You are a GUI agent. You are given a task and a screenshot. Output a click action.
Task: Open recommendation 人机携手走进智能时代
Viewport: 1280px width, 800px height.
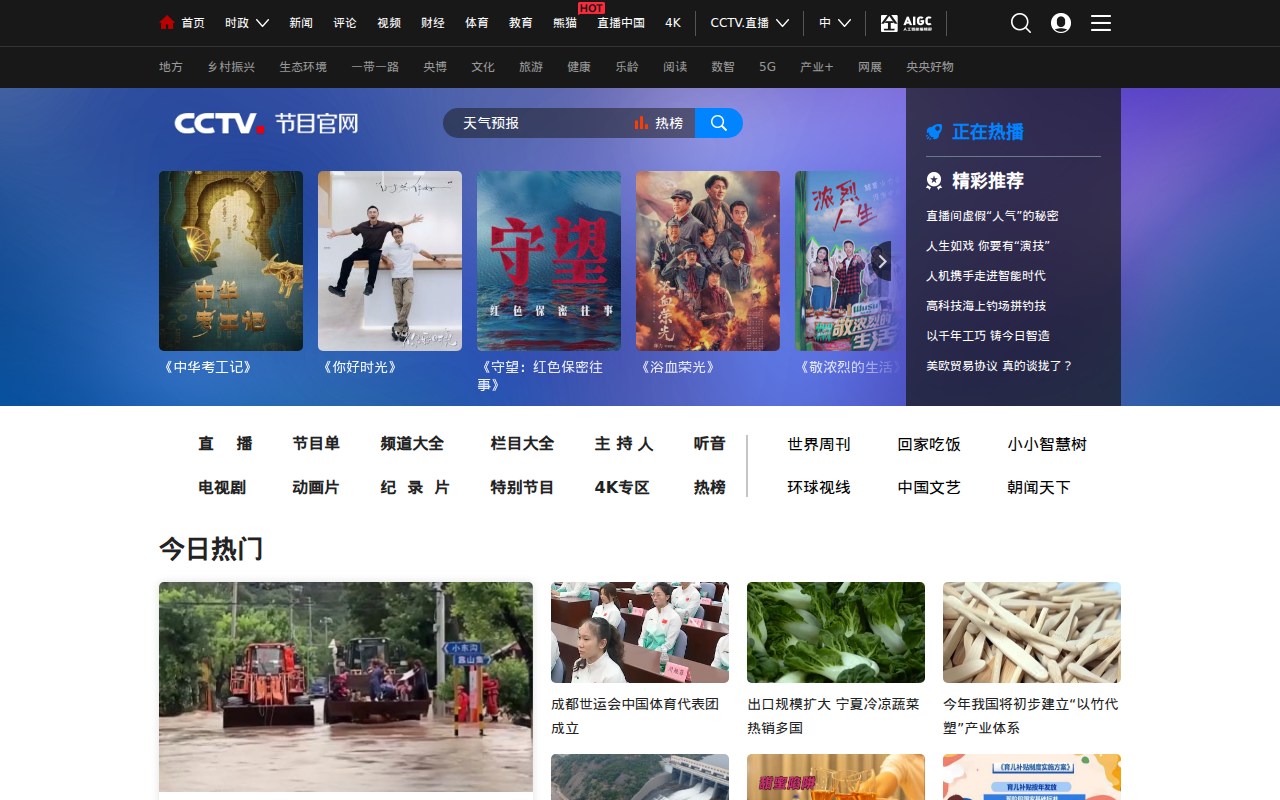(986, 276)
